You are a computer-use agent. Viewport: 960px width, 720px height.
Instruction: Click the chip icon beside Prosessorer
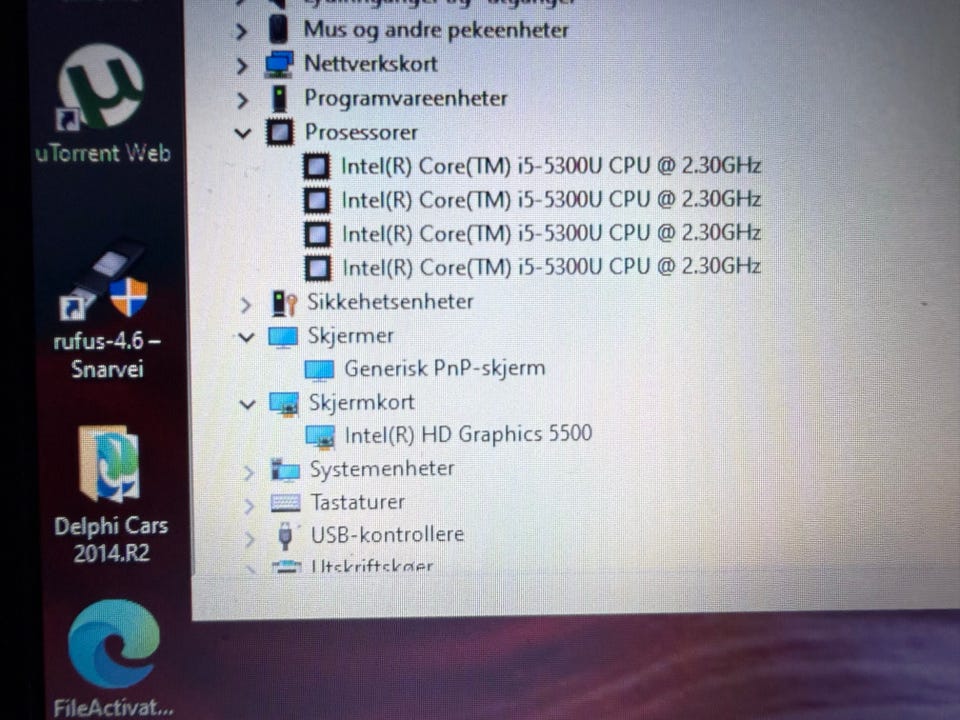[x=280, y=132]
